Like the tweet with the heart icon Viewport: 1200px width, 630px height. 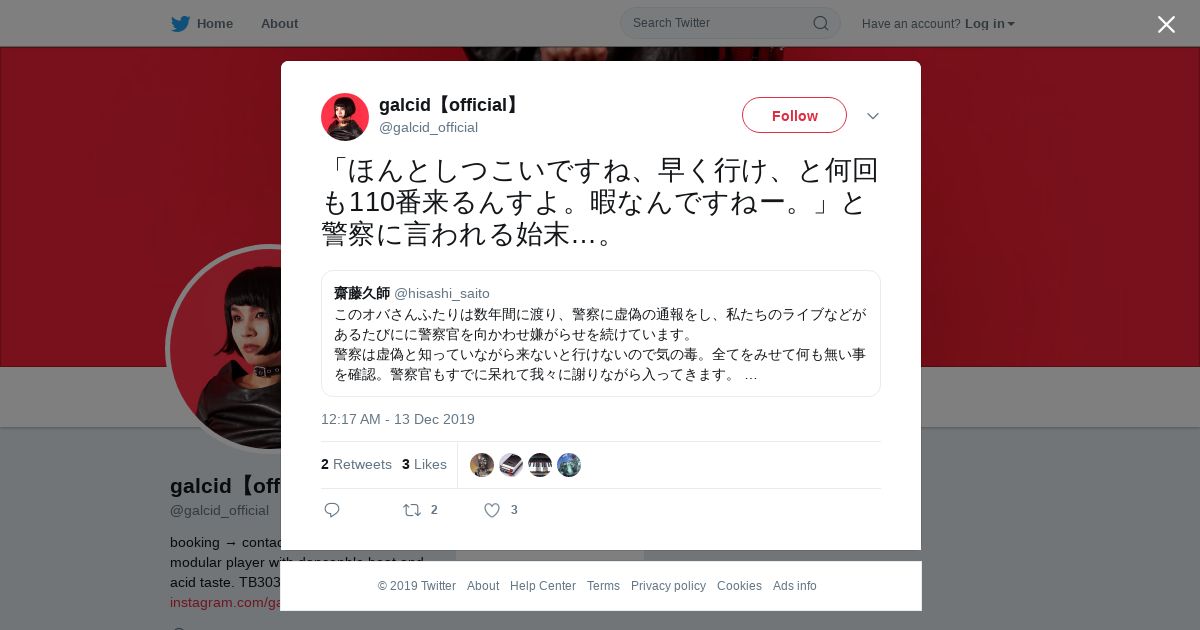click(492, 510)
